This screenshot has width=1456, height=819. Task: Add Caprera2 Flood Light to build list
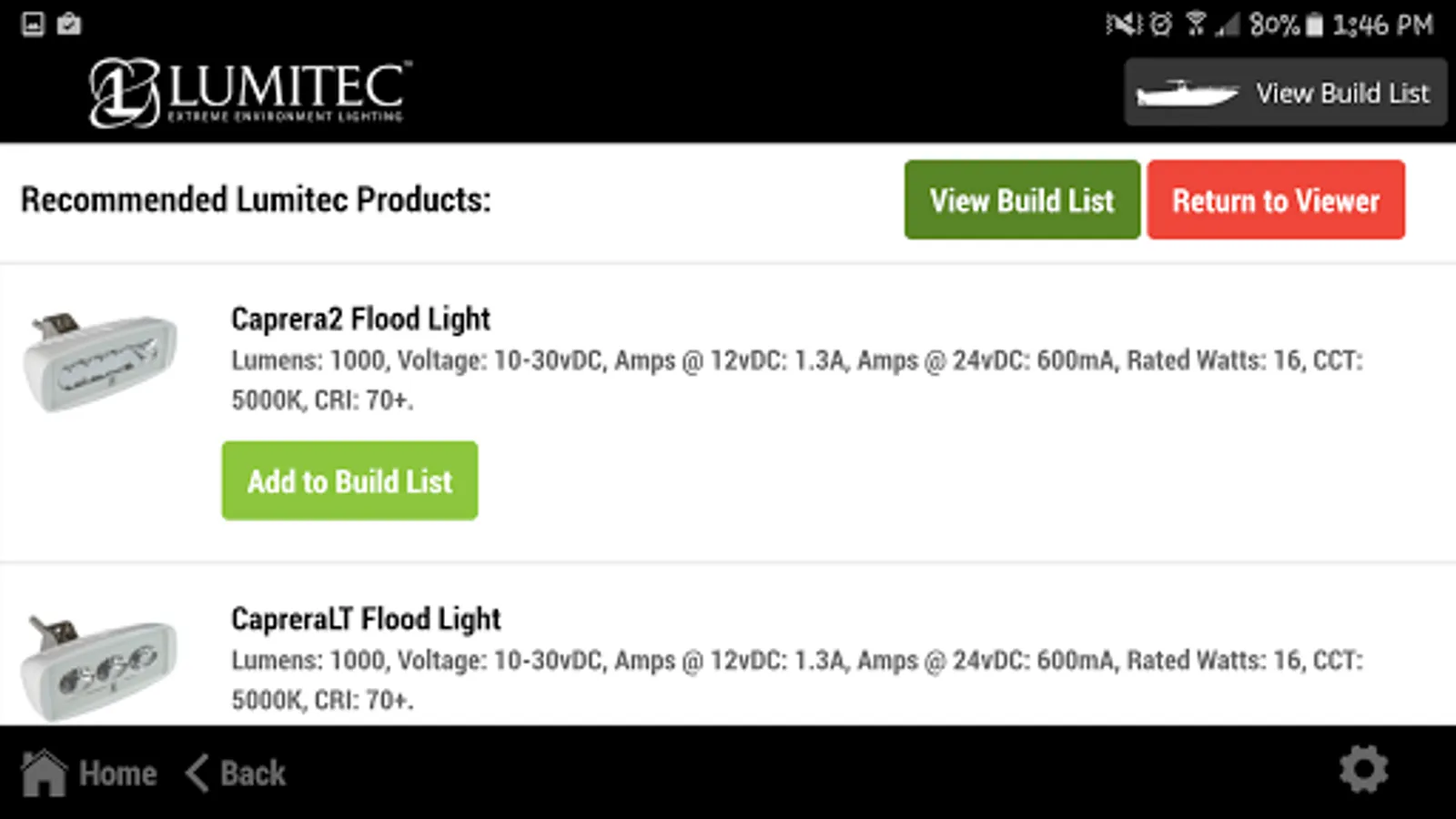pyautogui.click(x=349, y=480)
